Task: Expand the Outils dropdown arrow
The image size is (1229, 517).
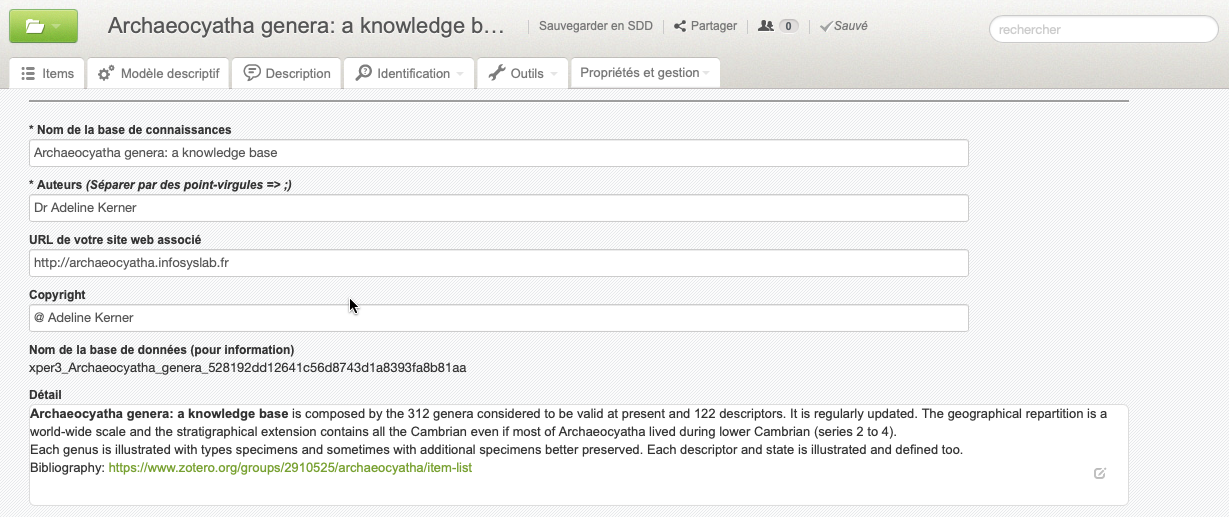Action: (x=553, y=74)
